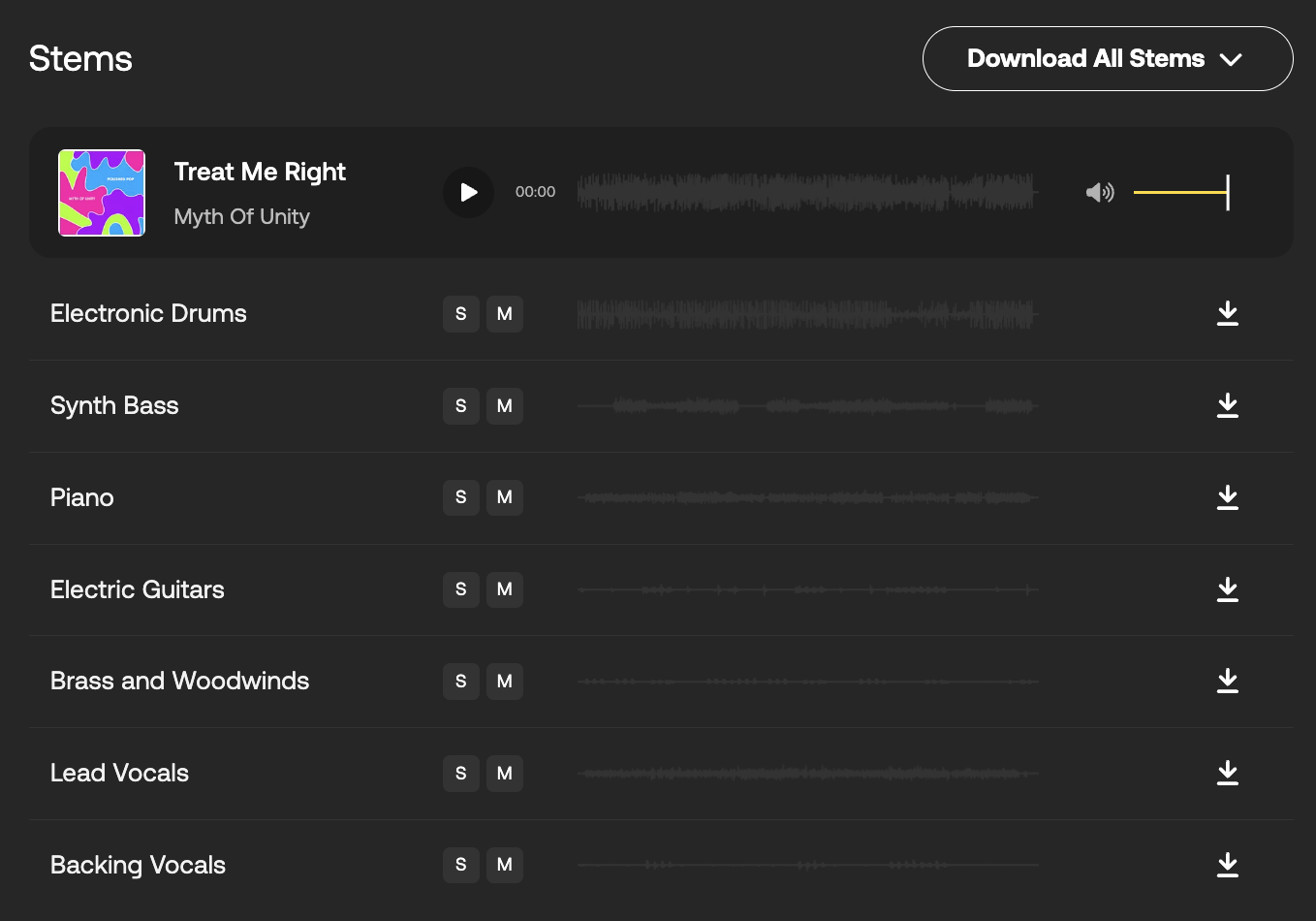Viewport: 1316px width, 921px height.
Task: Download the Lead Vocals stem
Action: click(x=1228, y=773)
